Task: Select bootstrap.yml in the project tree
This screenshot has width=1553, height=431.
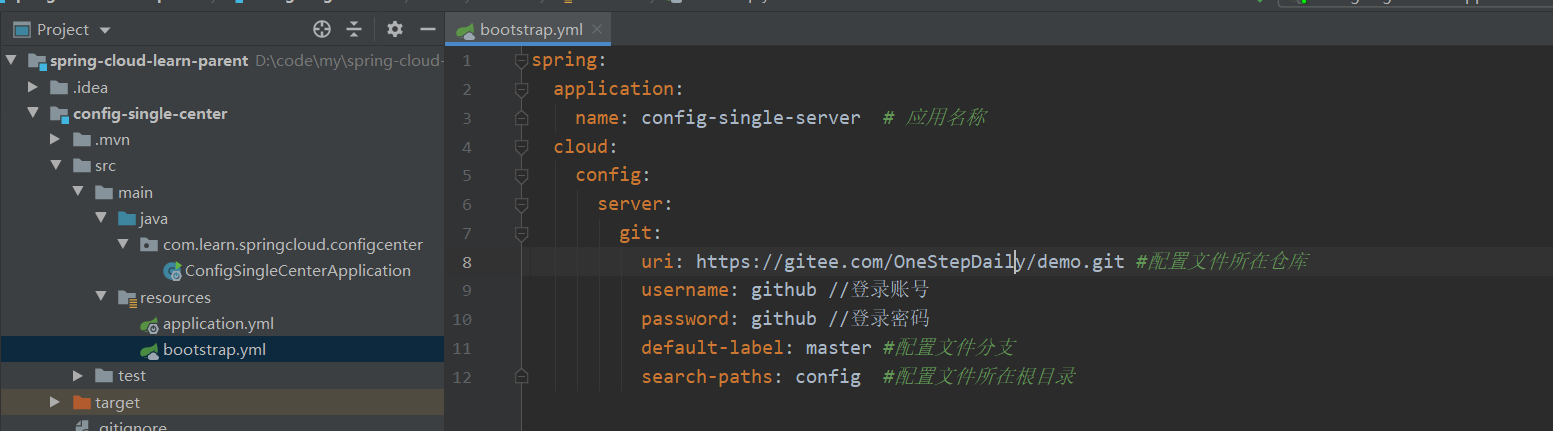Action: 214,350
